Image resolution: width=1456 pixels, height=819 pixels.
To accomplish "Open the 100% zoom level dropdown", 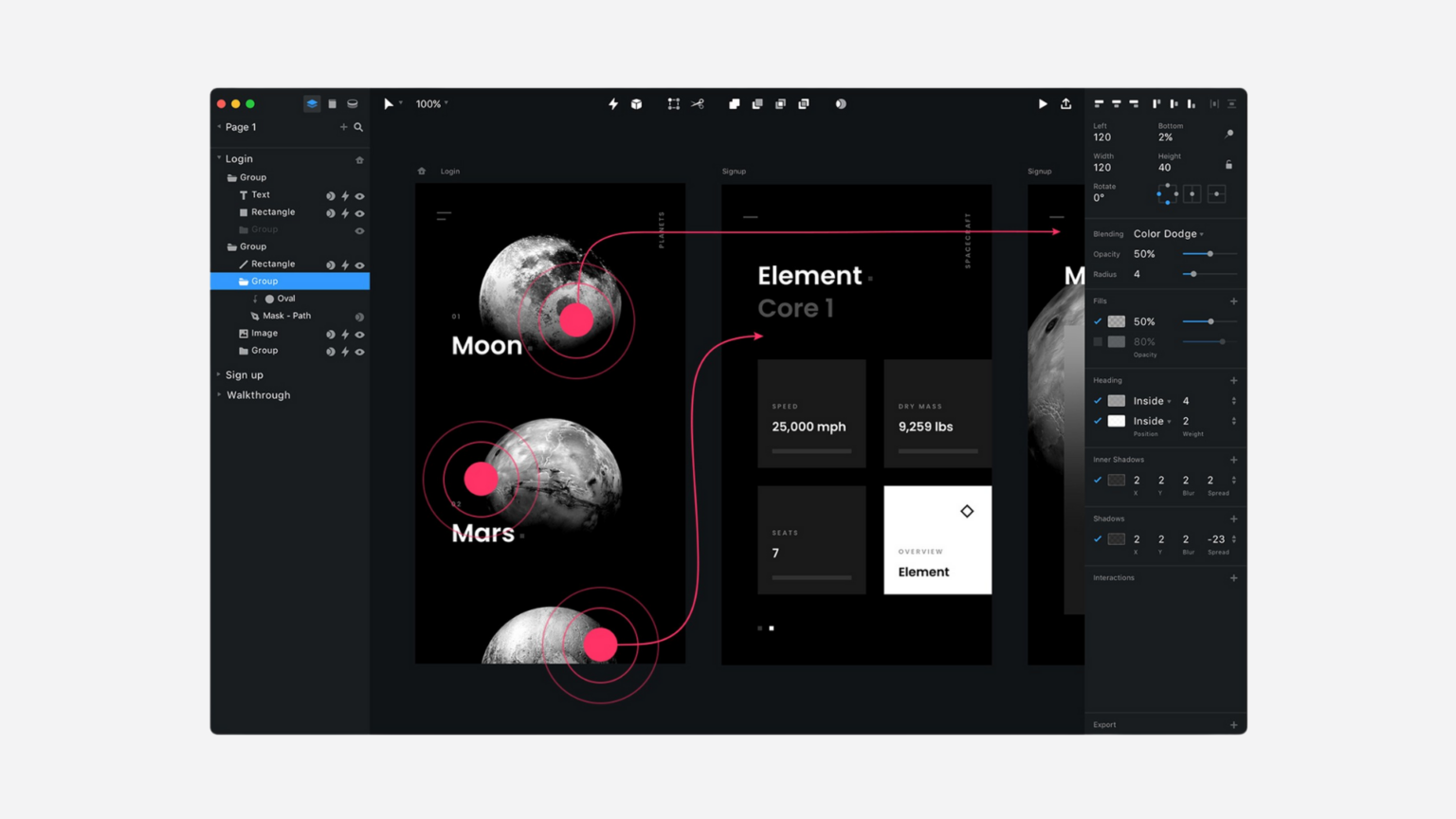I will (x=430, y=103).
